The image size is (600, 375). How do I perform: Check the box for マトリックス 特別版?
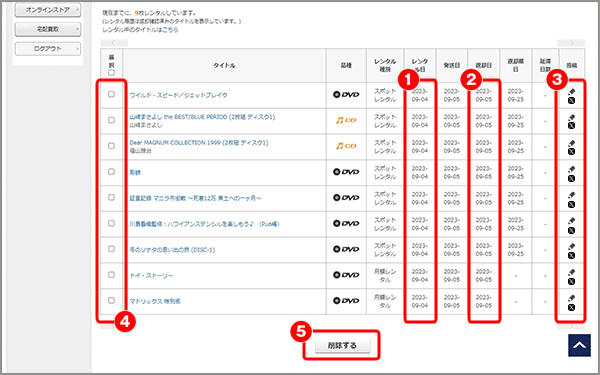pyautogui.click(x=111, y=300)
